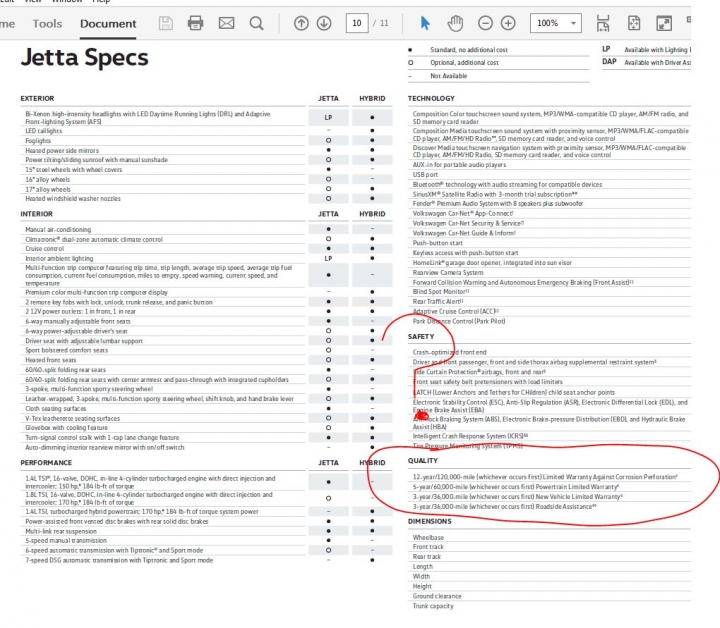Click the 'Foglights' row

tap(207, 140)
